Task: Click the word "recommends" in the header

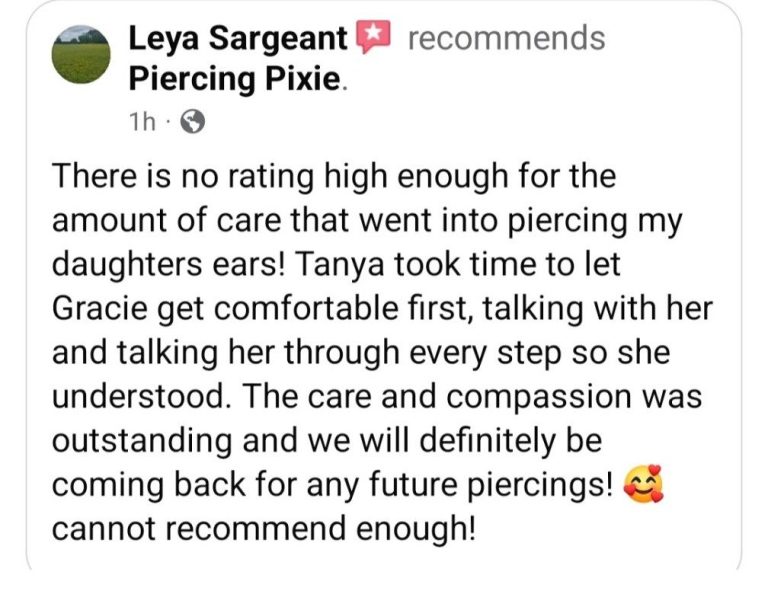Action: tap(506, 38)
